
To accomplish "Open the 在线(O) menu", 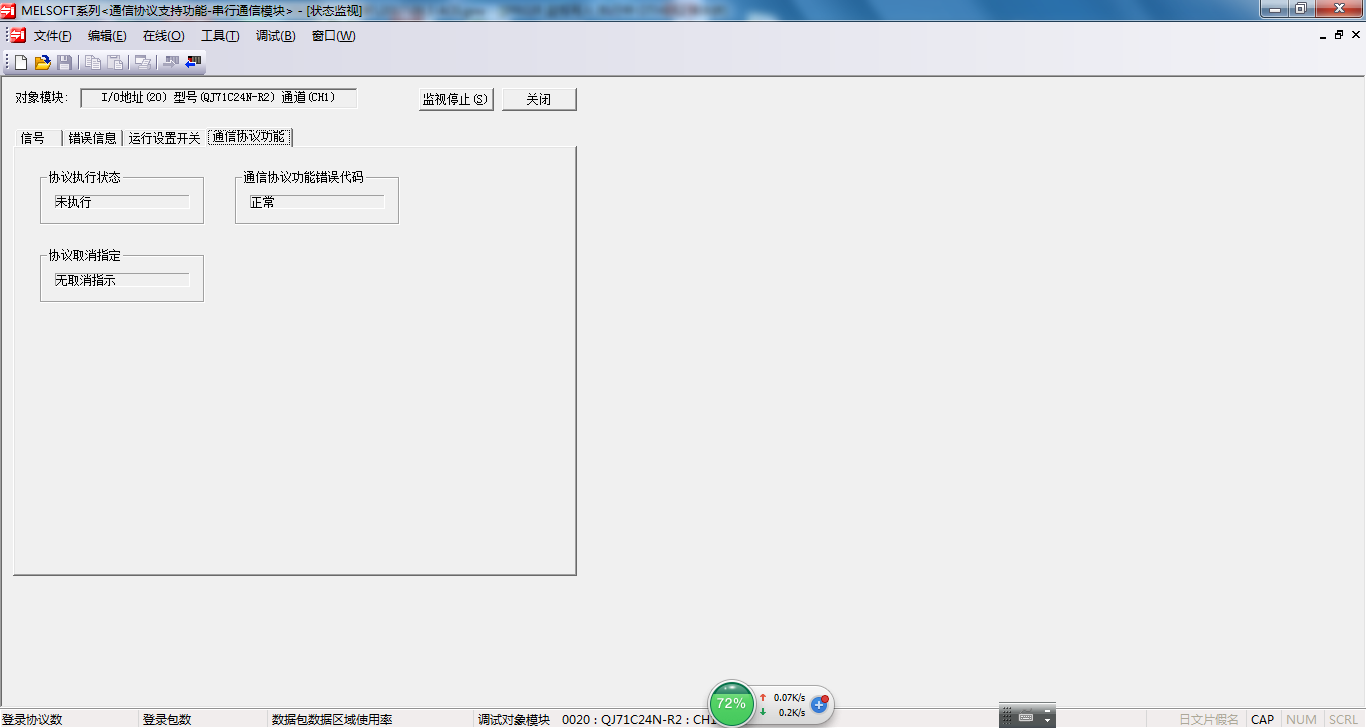I will click(x=163, y=36).
